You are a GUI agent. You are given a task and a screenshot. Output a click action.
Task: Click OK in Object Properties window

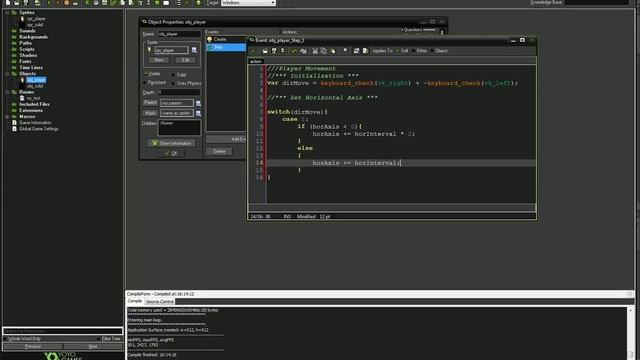(171, 153)
